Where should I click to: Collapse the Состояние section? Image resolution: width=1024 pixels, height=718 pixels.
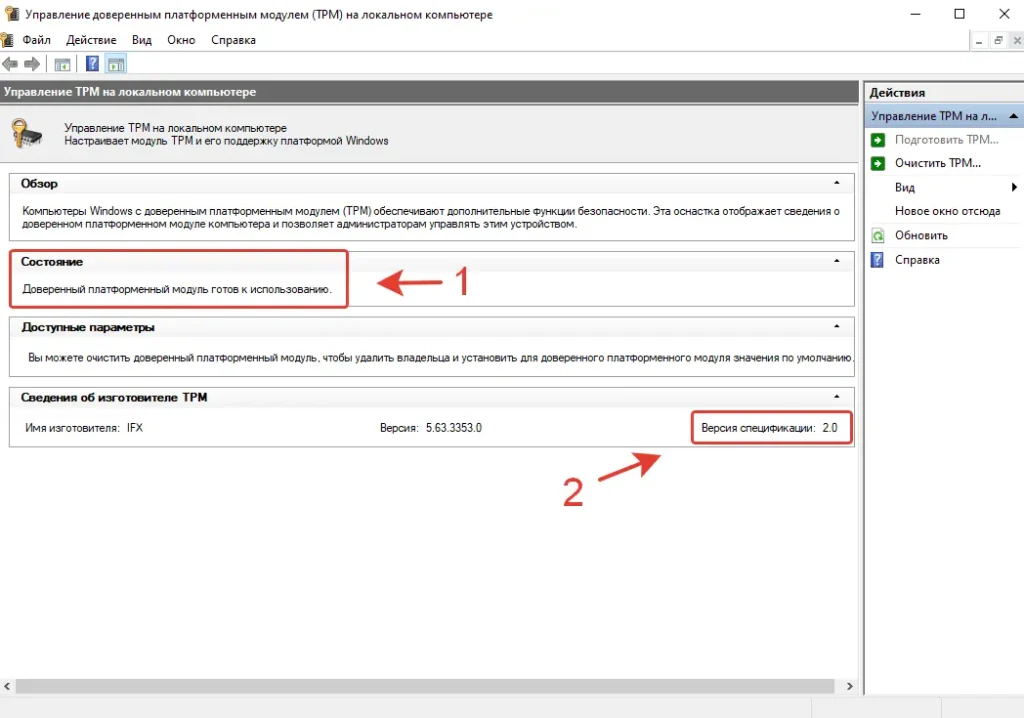(x=836, y=261)
